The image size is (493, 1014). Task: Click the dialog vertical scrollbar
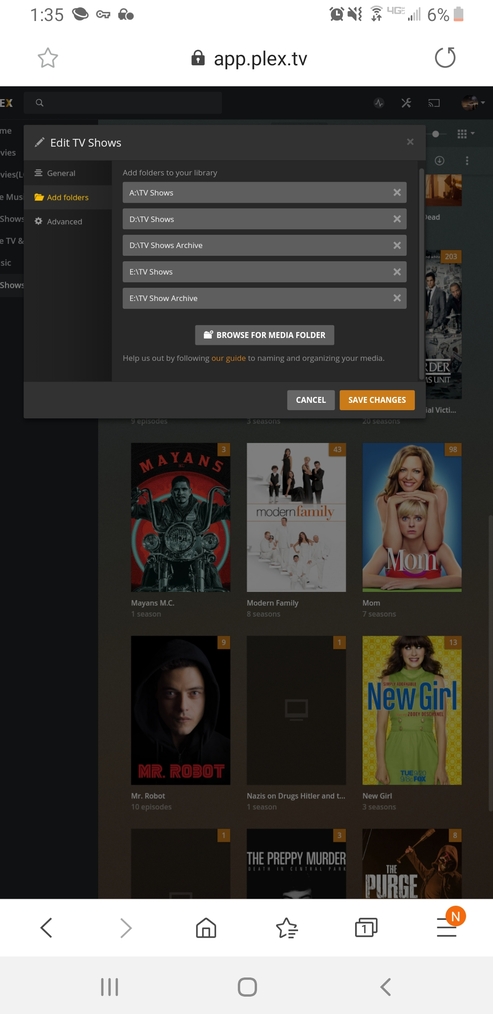(x=422, y=272)
